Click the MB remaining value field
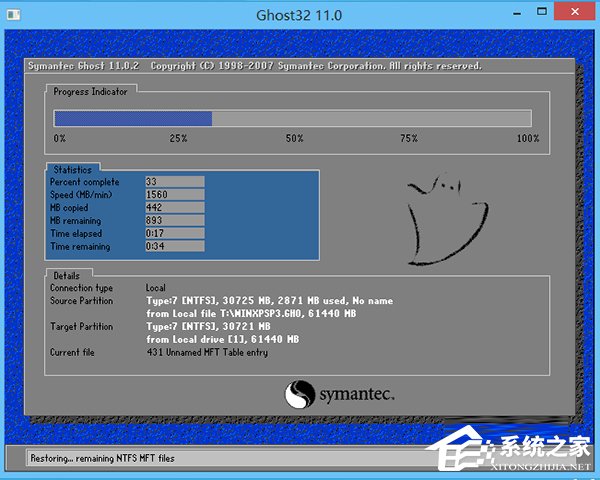The image size is (600, 480). pyautogui.click(x=173, y=221)
